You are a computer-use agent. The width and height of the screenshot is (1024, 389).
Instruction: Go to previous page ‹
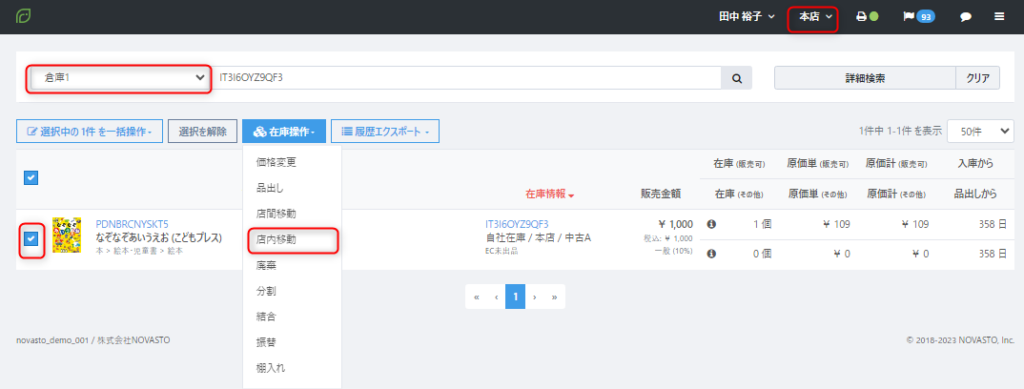pyautogui.click(x=496, y=296)
